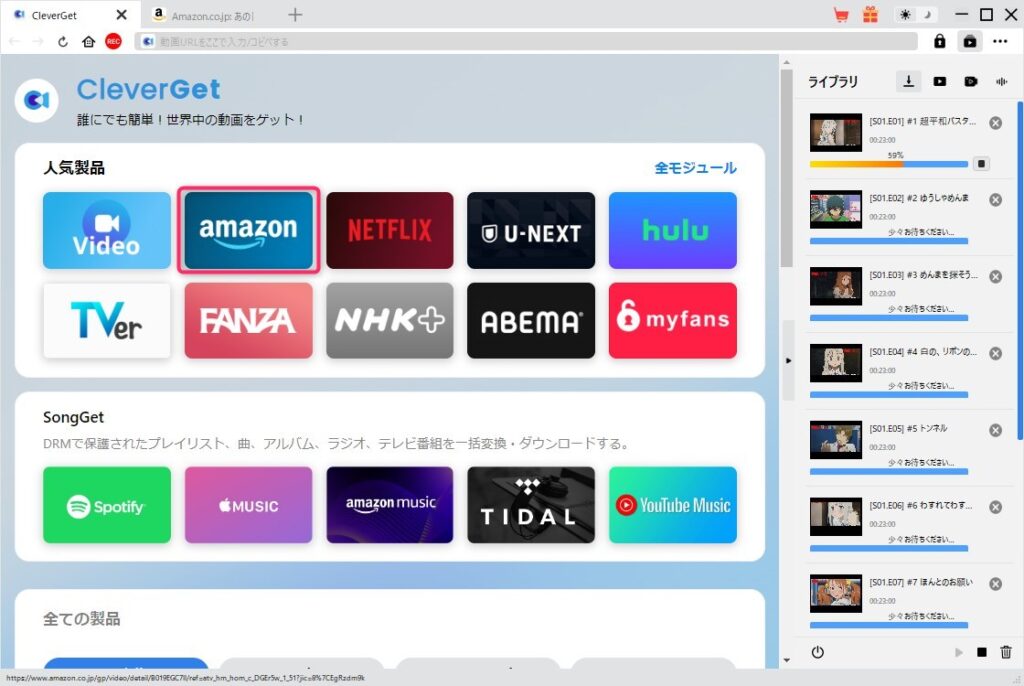Collapse the library sidebar with arrow handle
1024x686 pixels.
pos(786,359)
